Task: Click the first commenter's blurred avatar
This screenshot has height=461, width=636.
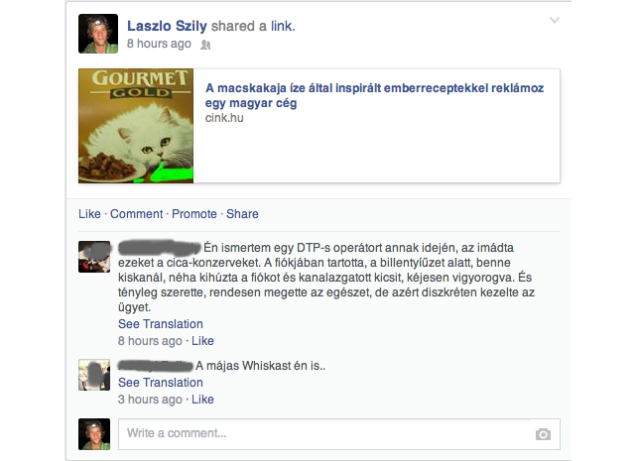Action: pyautogui.click(x=94, y=257)
